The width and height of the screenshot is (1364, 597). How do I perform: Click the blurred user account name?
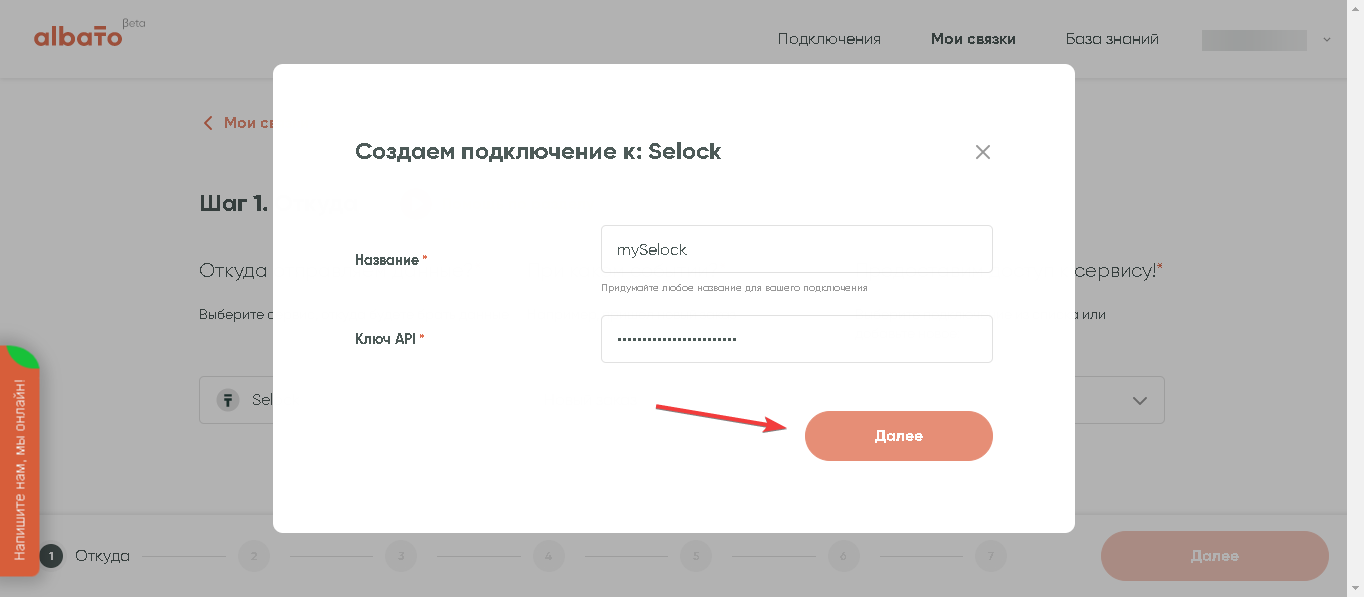click(1254, 40)
